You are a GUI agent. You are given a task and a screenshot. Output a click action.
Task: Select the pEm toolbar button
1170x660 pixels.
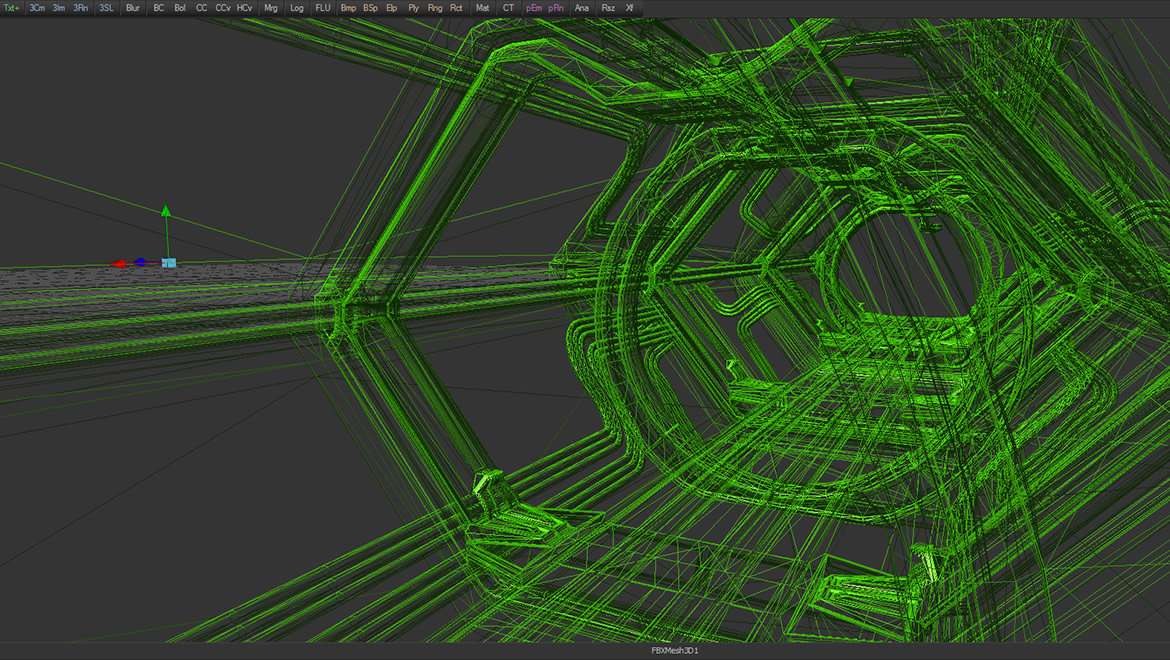point(534,8)
